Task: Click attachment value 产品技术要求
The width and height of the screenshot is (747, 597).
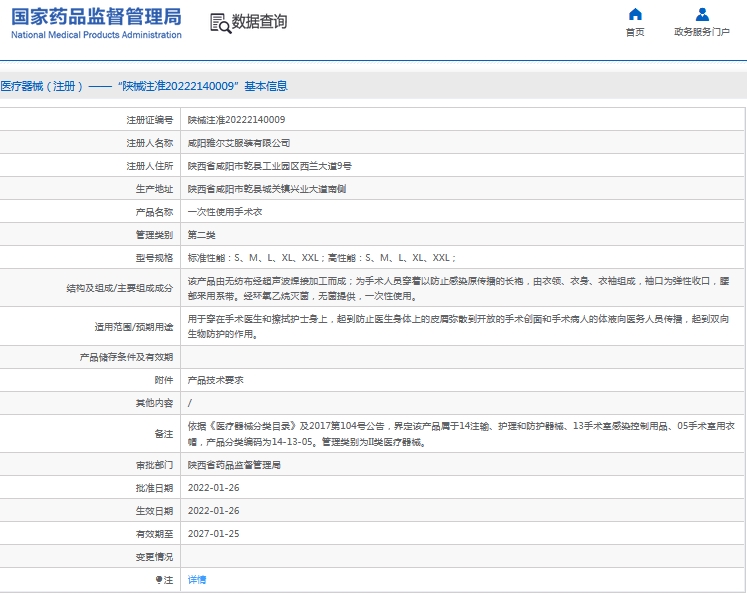Action: pos(215,380)
